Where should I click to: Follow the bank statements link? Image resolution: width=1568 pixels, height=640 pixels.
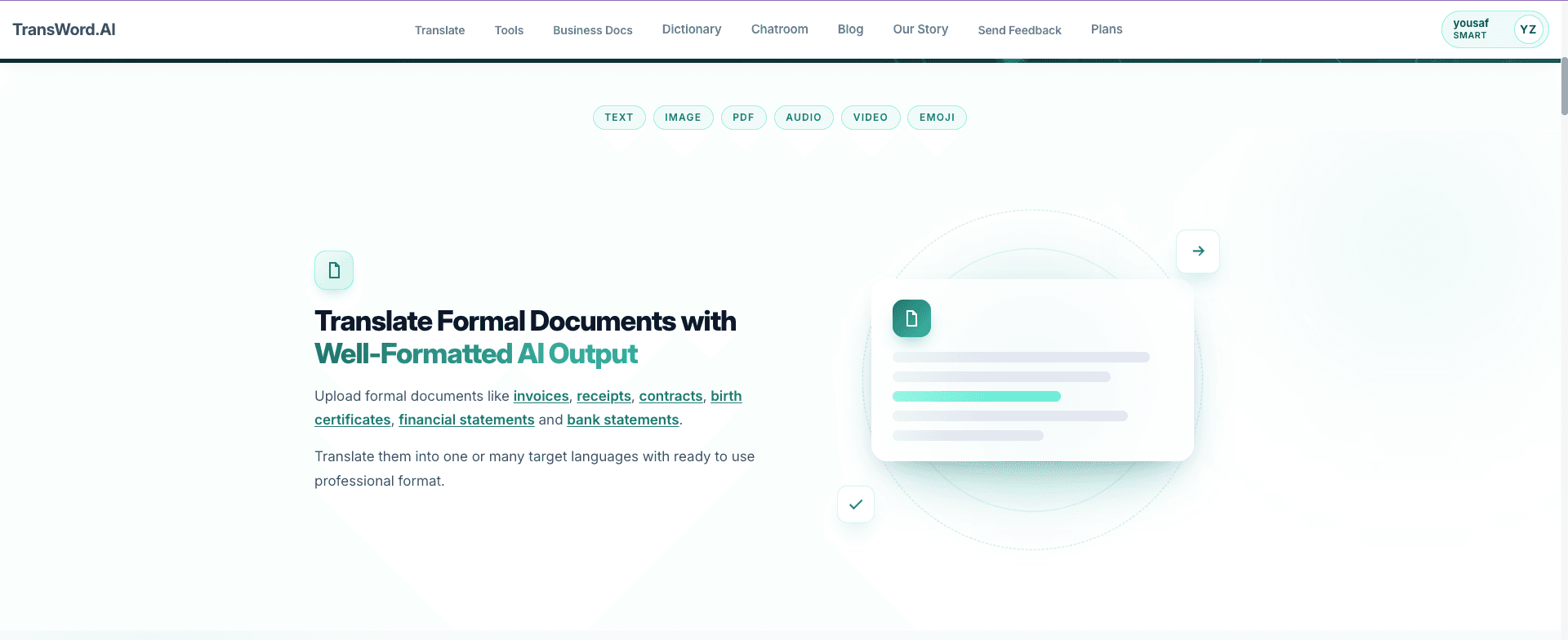[x=623, y=420]
